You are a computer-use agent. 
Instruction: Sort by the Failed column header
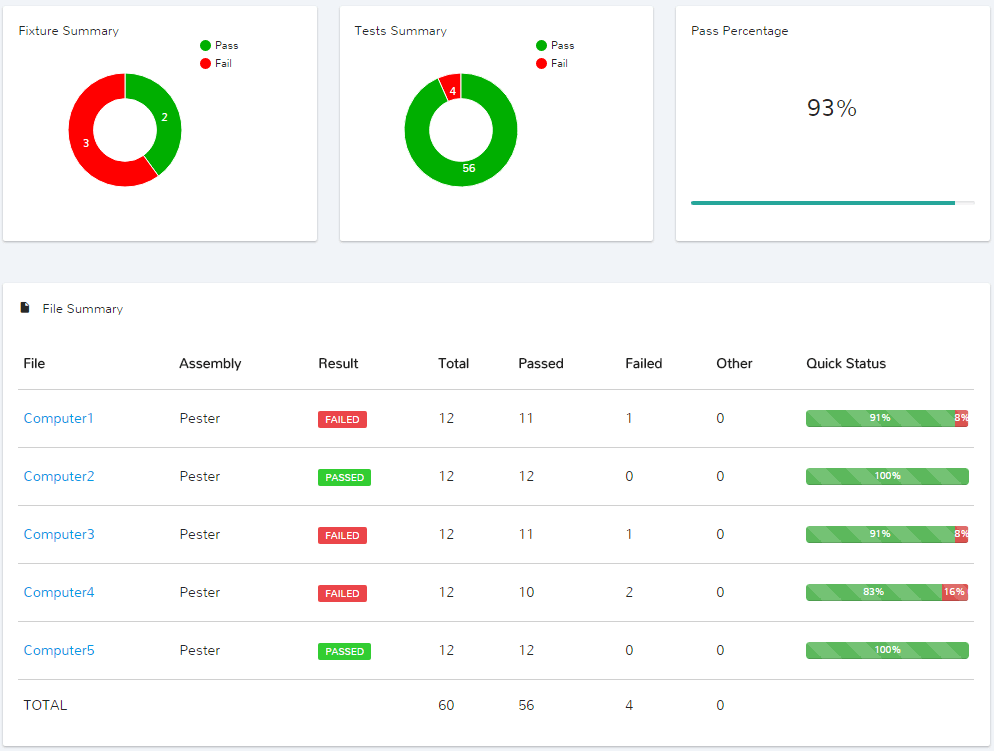click(x=644, y=363)
